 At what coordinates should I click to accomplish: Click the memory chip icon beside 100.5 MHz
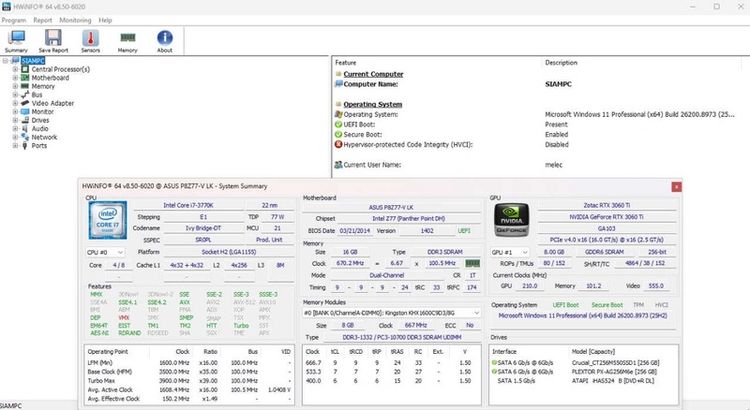tap(473, 263)
